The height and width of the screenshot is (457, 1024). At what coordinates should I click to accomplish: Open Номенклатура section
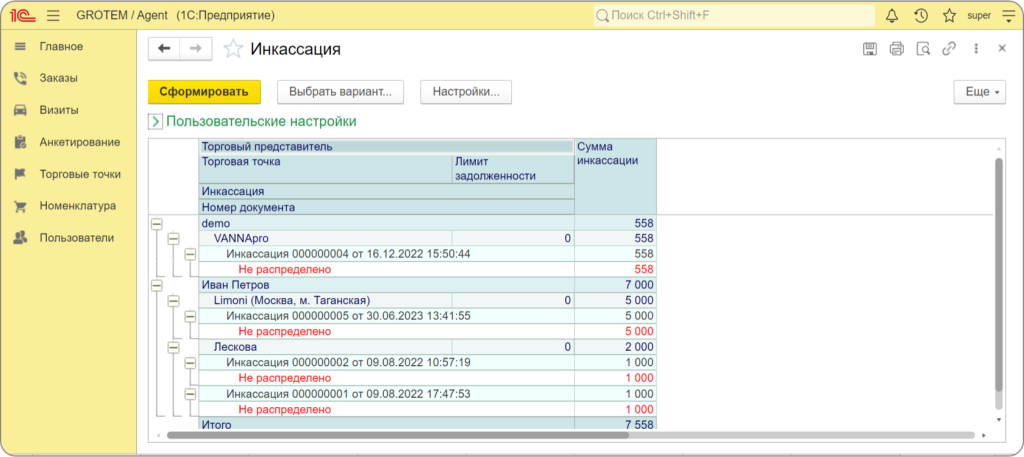[x=77, y=206]
